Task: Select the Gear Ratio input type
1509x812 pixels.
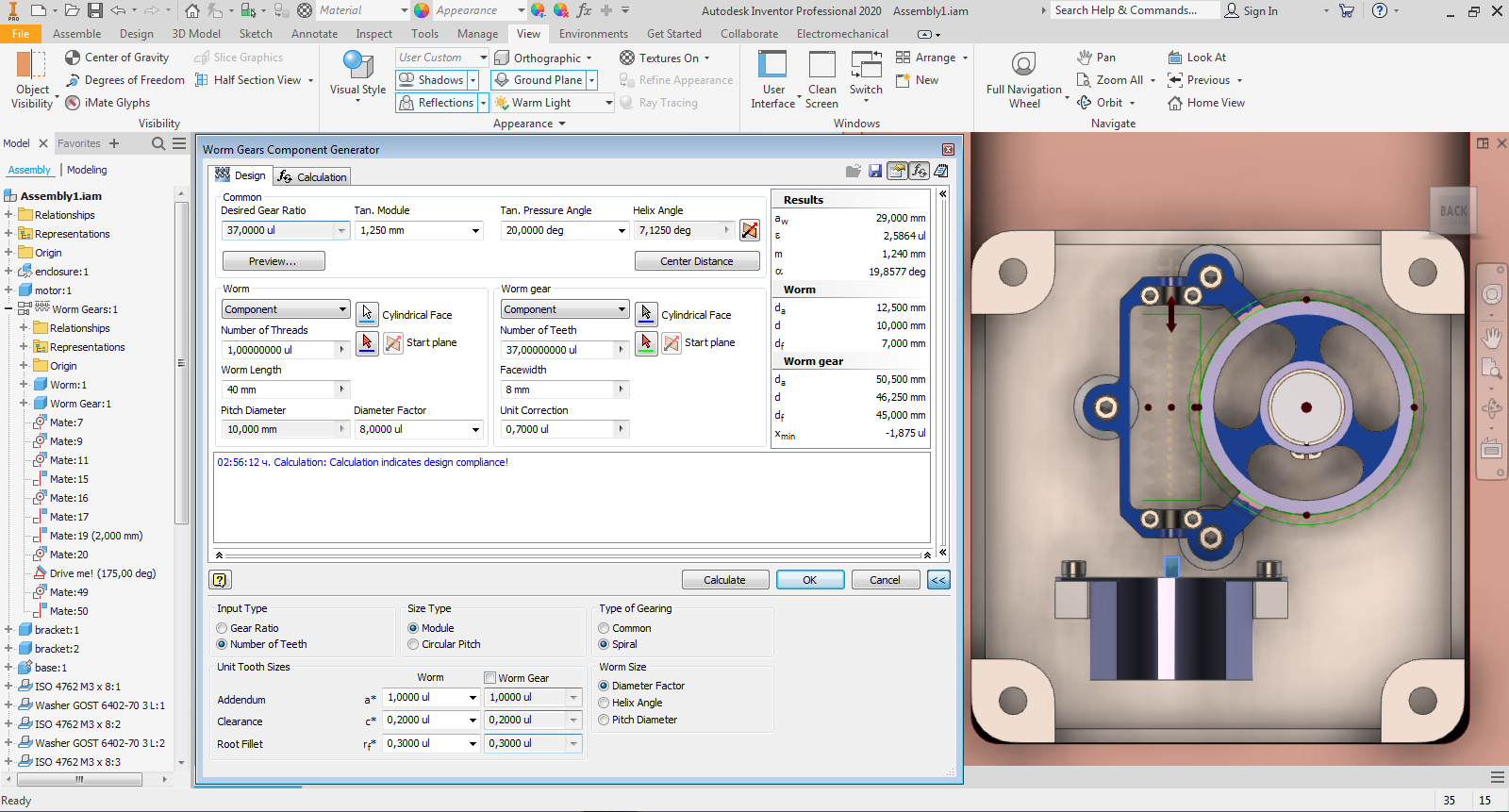Action: click(x=223, y=628)
